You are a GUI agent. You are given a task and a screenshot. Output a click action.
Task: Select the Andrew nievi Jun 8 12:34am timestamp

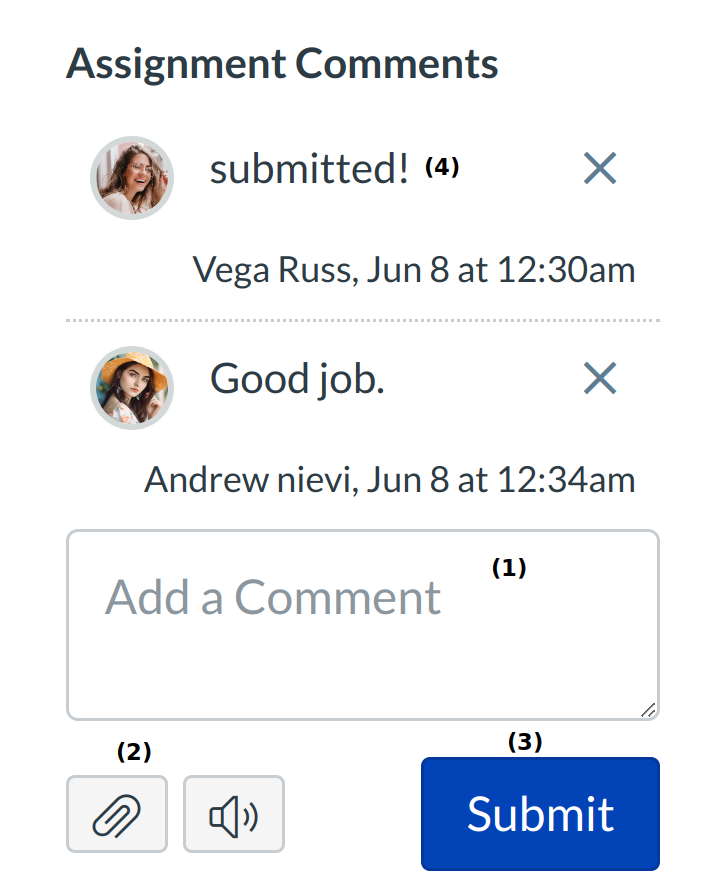(x=389, y=480)
